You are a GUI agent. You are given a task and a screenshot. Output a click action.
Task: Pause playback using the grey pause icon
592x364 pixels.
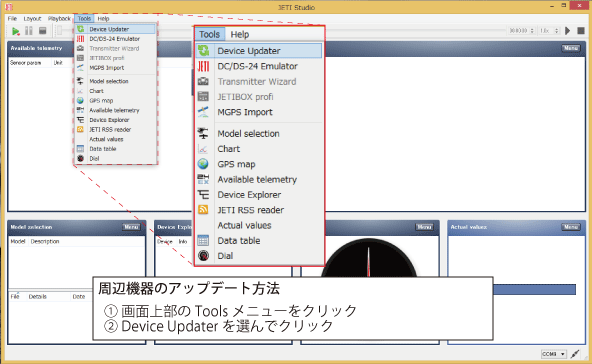tap(29, 31)
